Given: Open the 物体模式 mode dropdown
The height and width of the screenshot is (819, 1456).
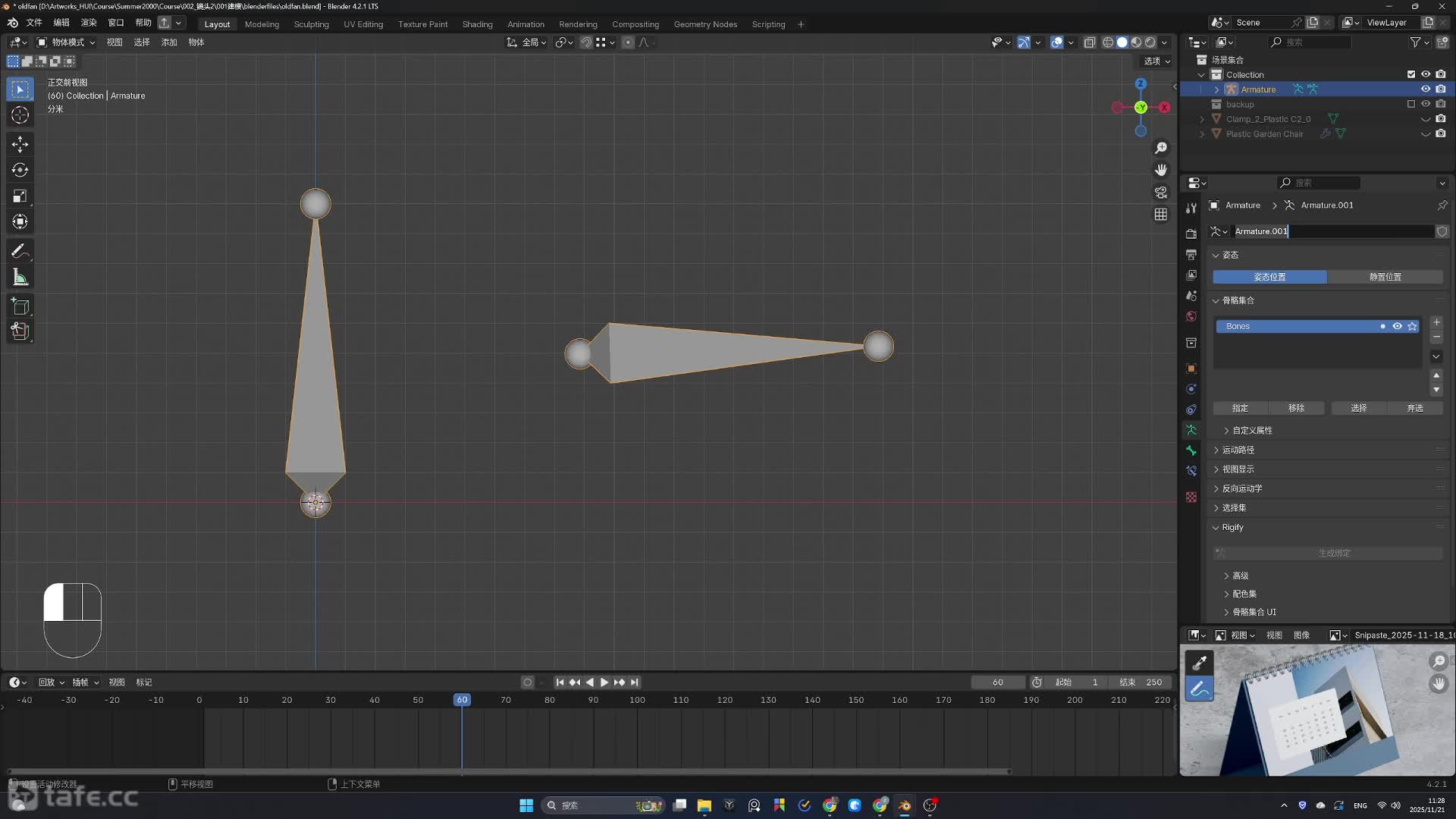Looking at the screenshot, I should (x=67, y=42).
